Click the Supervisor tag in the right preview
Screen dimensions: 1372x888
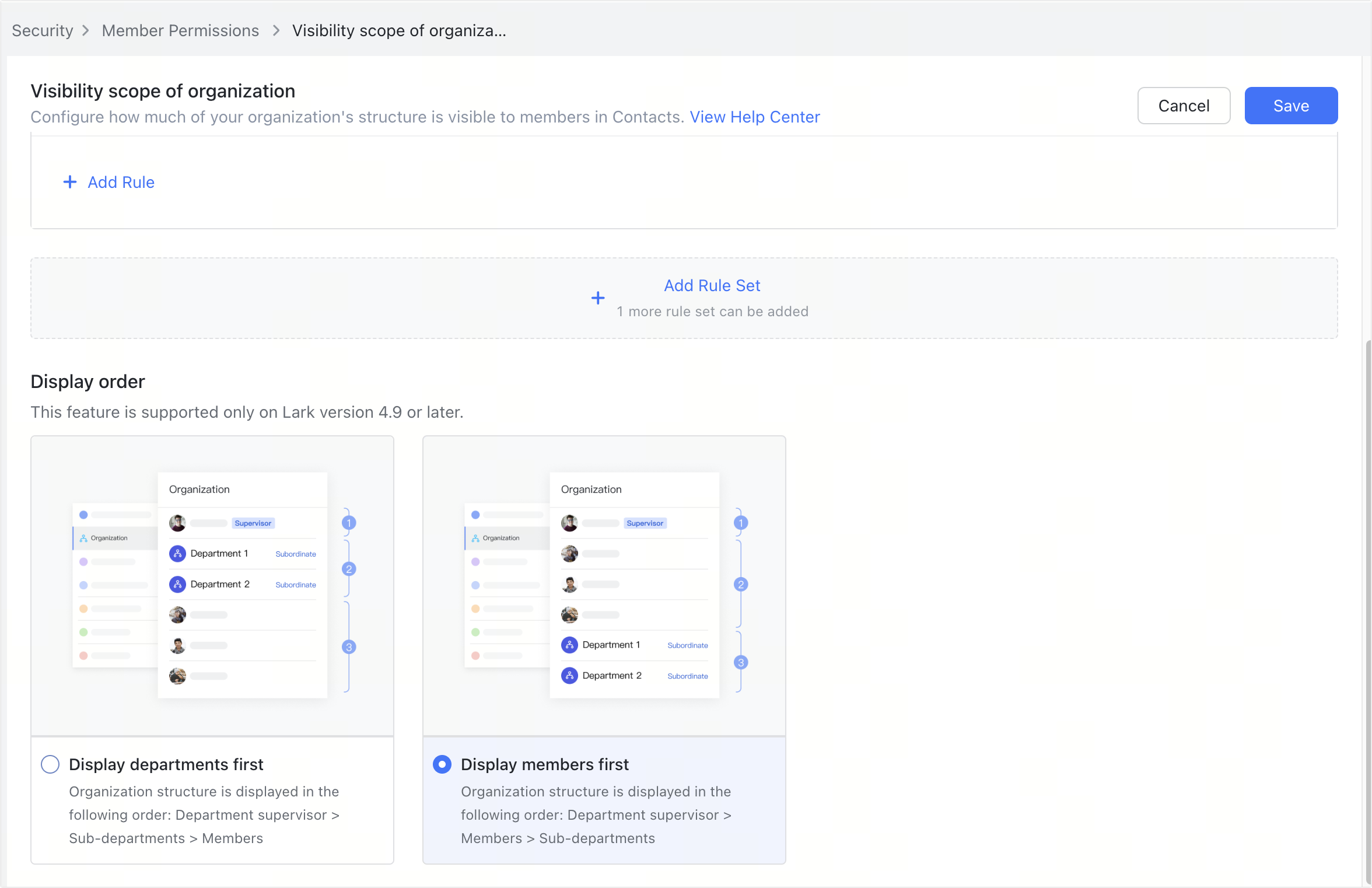pos(645,523)
